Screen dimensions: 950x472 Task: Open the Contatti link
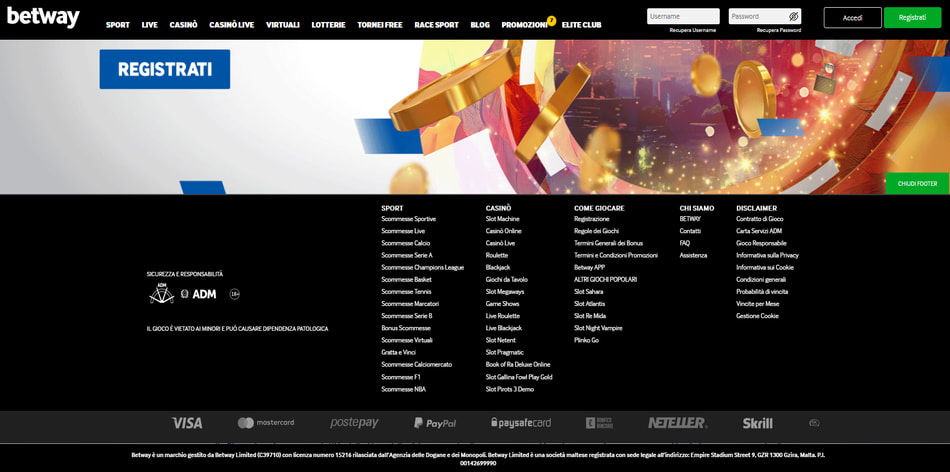click(690, 231)
